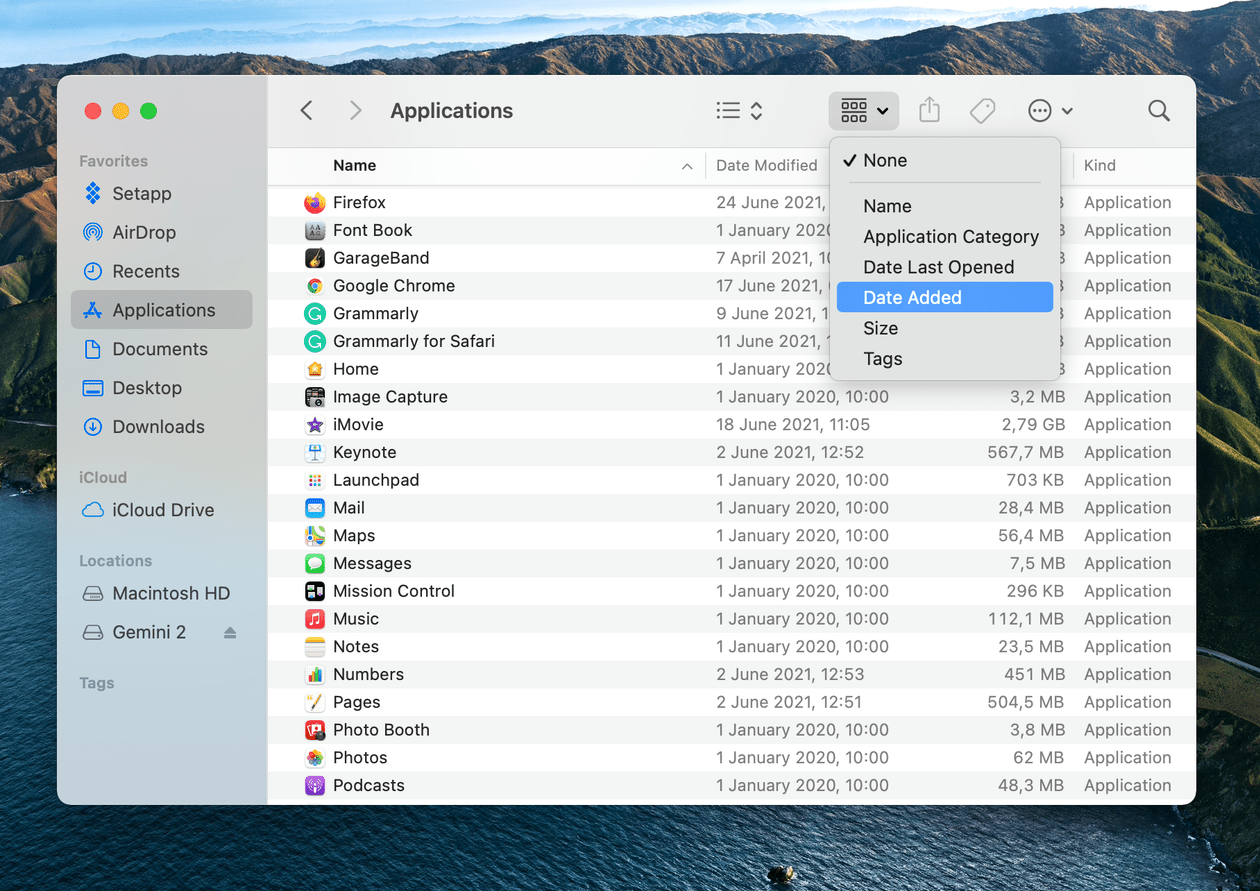This screenshot has height=891, width=1260.
Task: Click Numbers' date 2 June 2021, 12:53
Action: 790,674
